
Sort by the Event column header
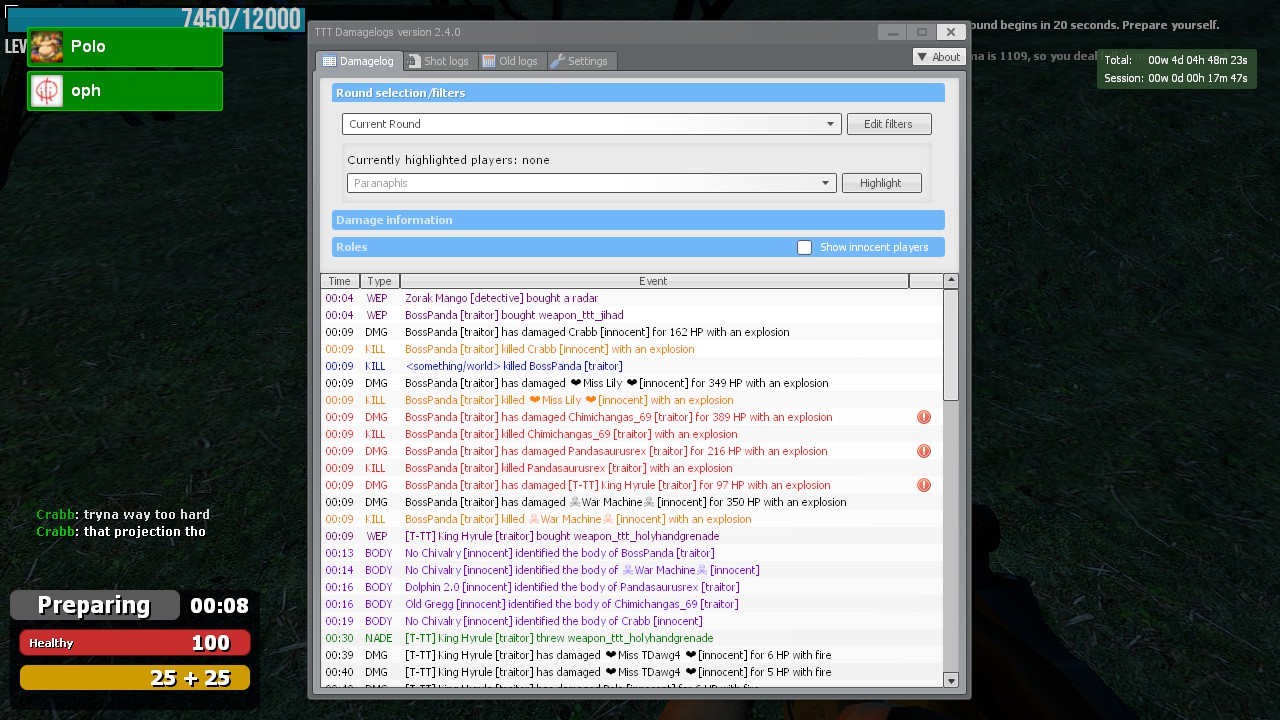click(x=654, y=281)
